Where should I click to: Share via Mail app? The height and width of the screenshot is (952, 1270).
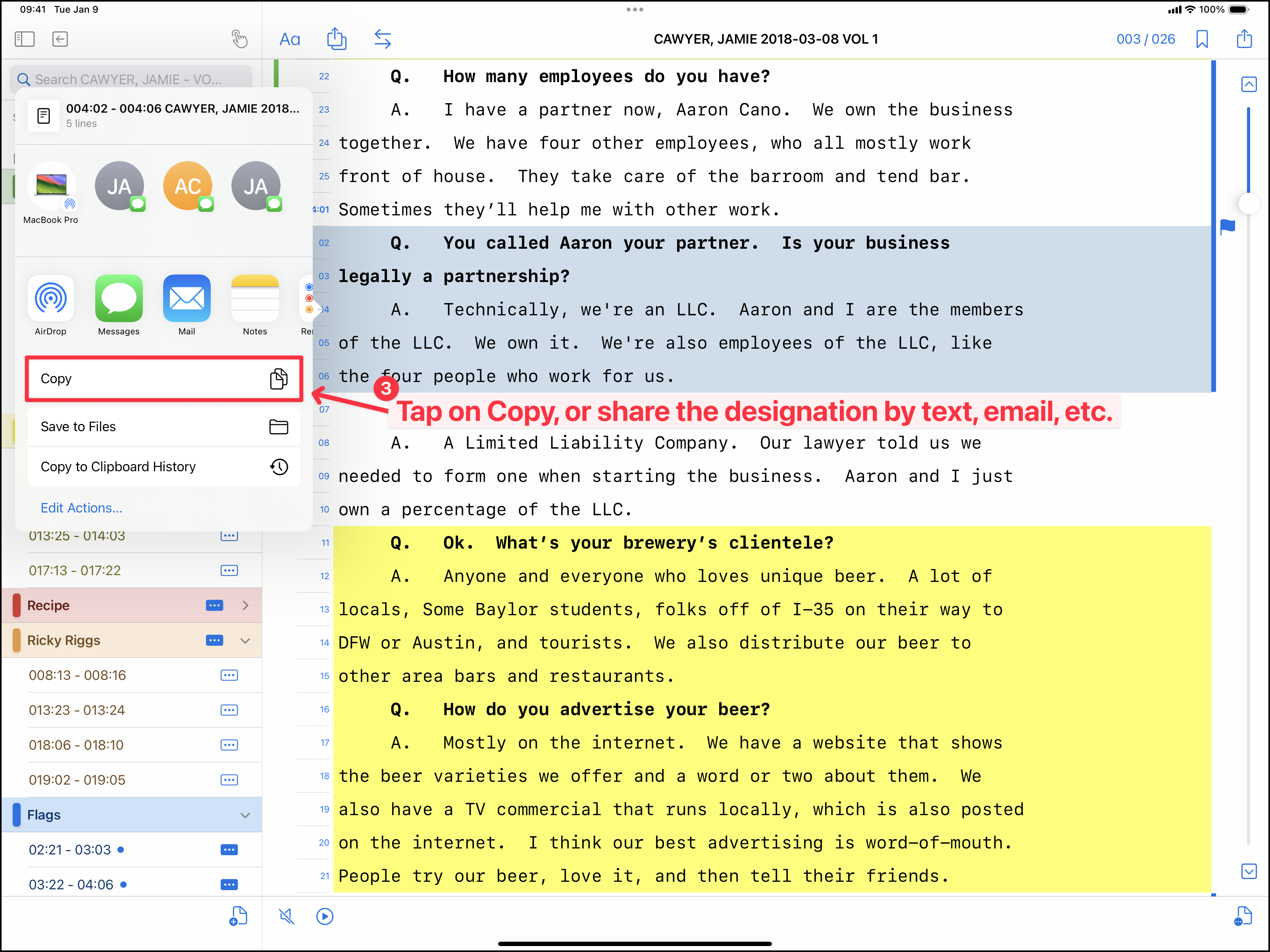tap(187, 298)
